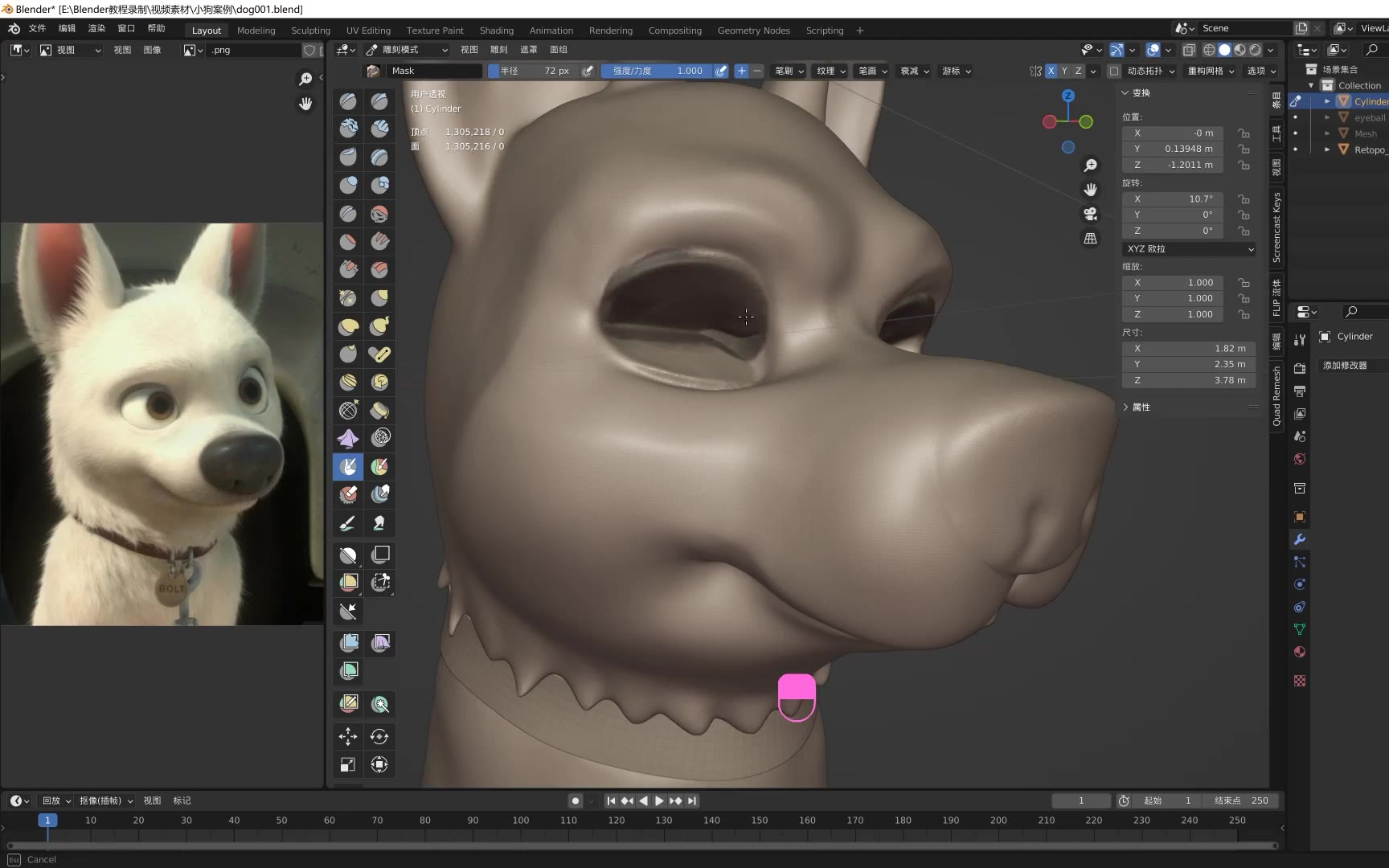The image size is (1389, 868).
Task: Select the Crease brush tool
Action: click(x=348, y=214)
